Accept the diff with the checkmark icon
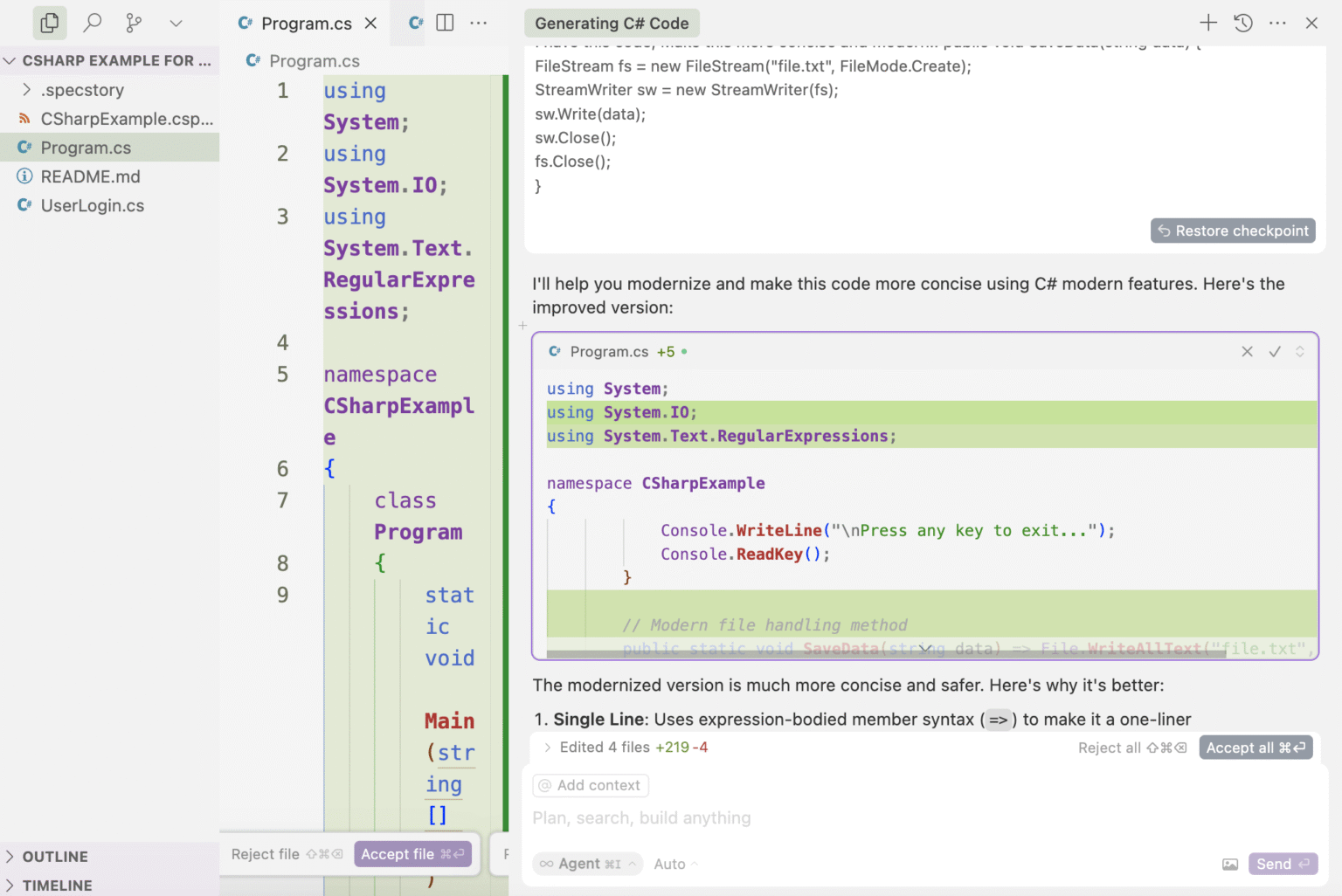 pyautogui.click(x=1275, y=352)
